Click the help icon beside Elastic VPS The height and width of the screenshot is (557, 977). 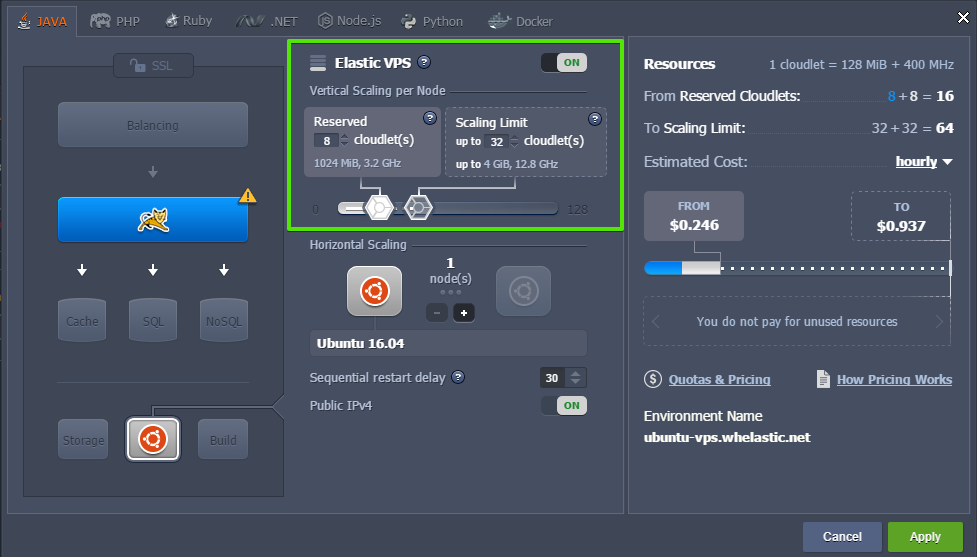424,62
